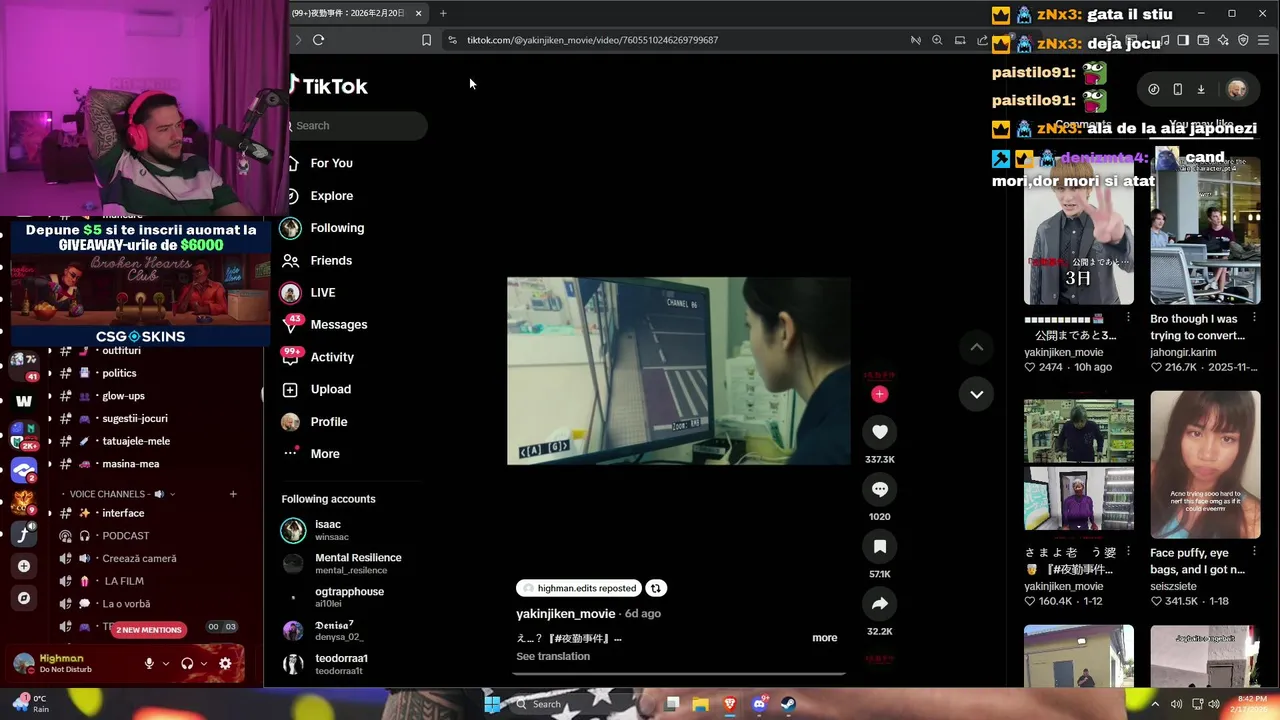Open the Steam icon in taskbar

coord(787,704)
